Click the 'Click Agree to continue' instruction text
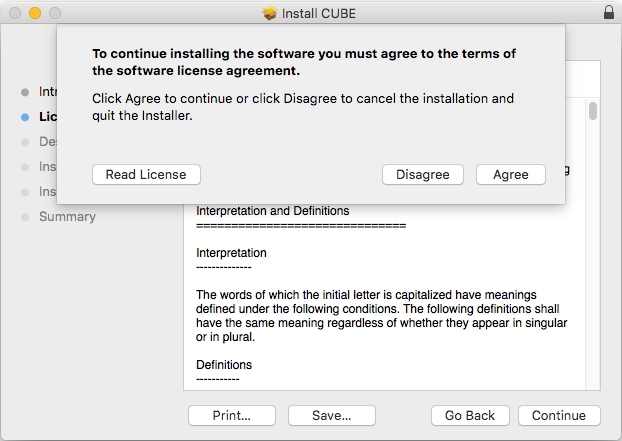This screenshot has height=441, width=622. pyautogui.click(x=303, y=107)
